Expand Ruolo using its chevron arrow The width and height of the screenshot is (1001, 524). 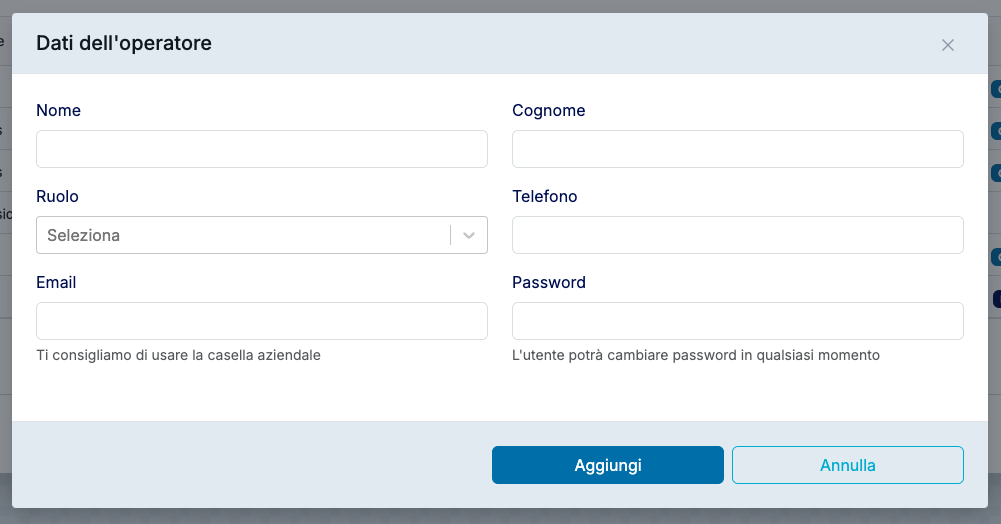[x=469, y=235]
